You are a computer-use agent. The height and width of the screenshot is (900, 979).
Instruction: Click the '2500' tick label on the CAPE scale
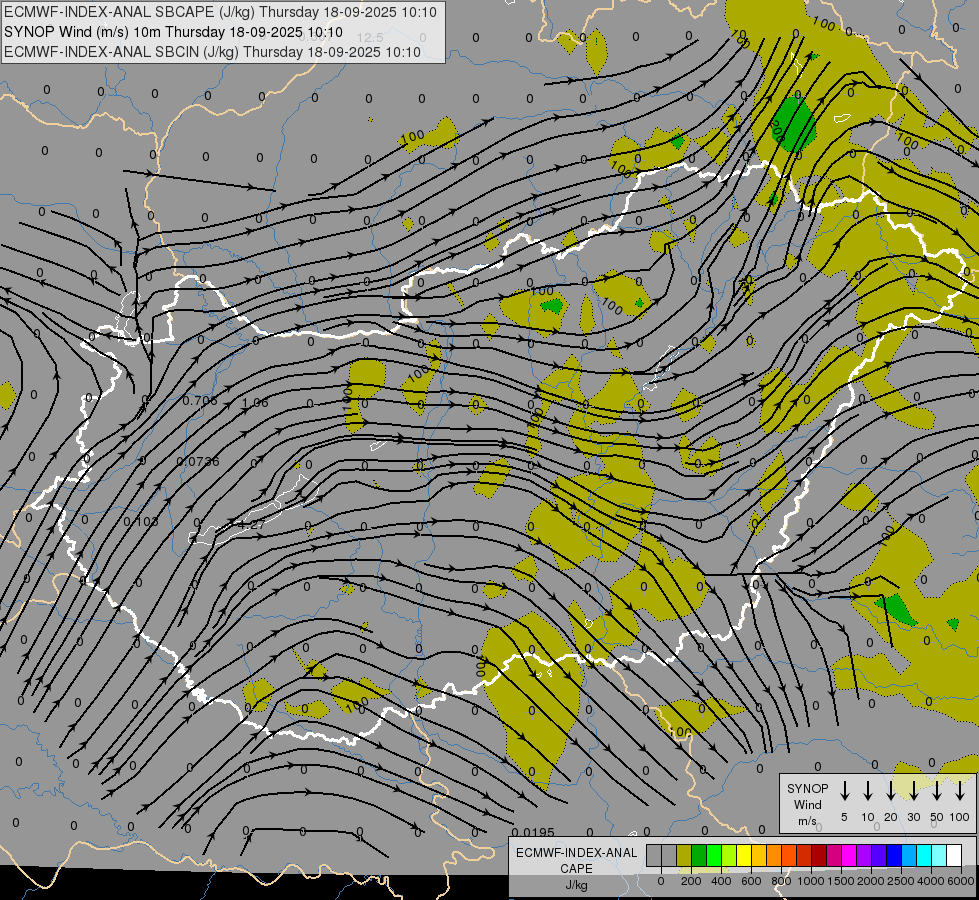901,881
